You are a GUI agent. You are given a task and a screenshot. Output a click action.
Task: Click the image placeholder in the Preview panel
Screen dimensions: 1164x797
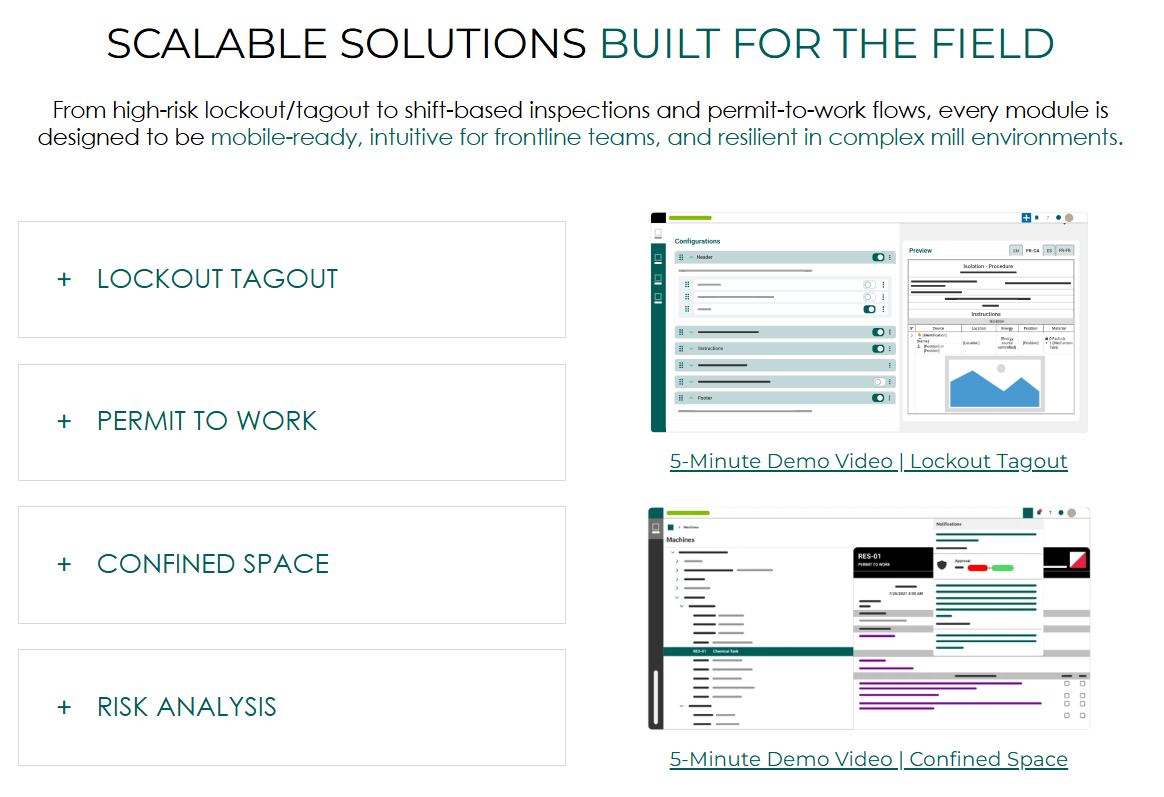click(994, 382)
